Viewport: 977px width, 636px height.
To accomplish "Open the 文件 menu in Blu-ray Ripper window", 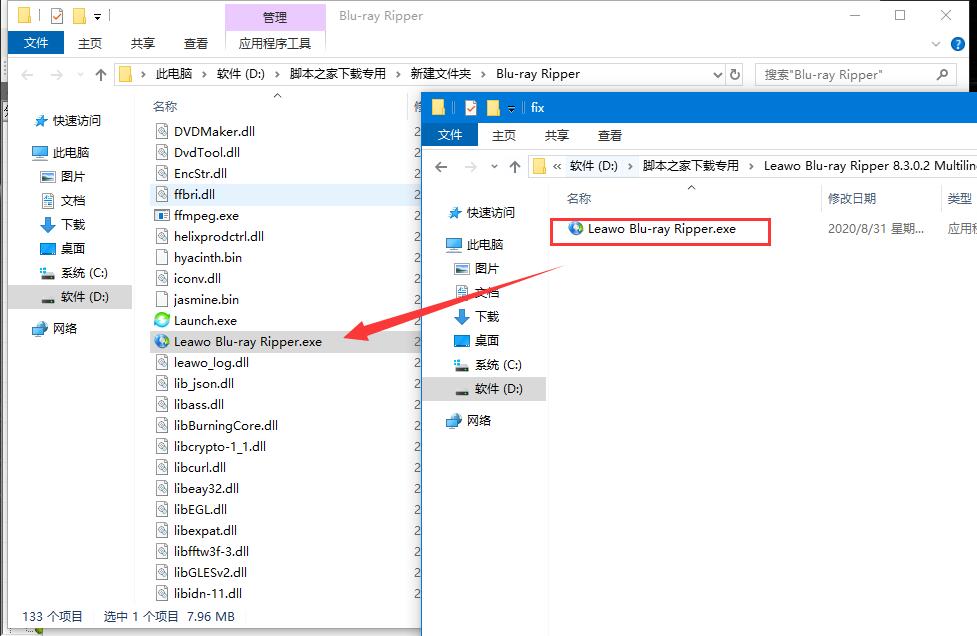I will tap(36, 43).
